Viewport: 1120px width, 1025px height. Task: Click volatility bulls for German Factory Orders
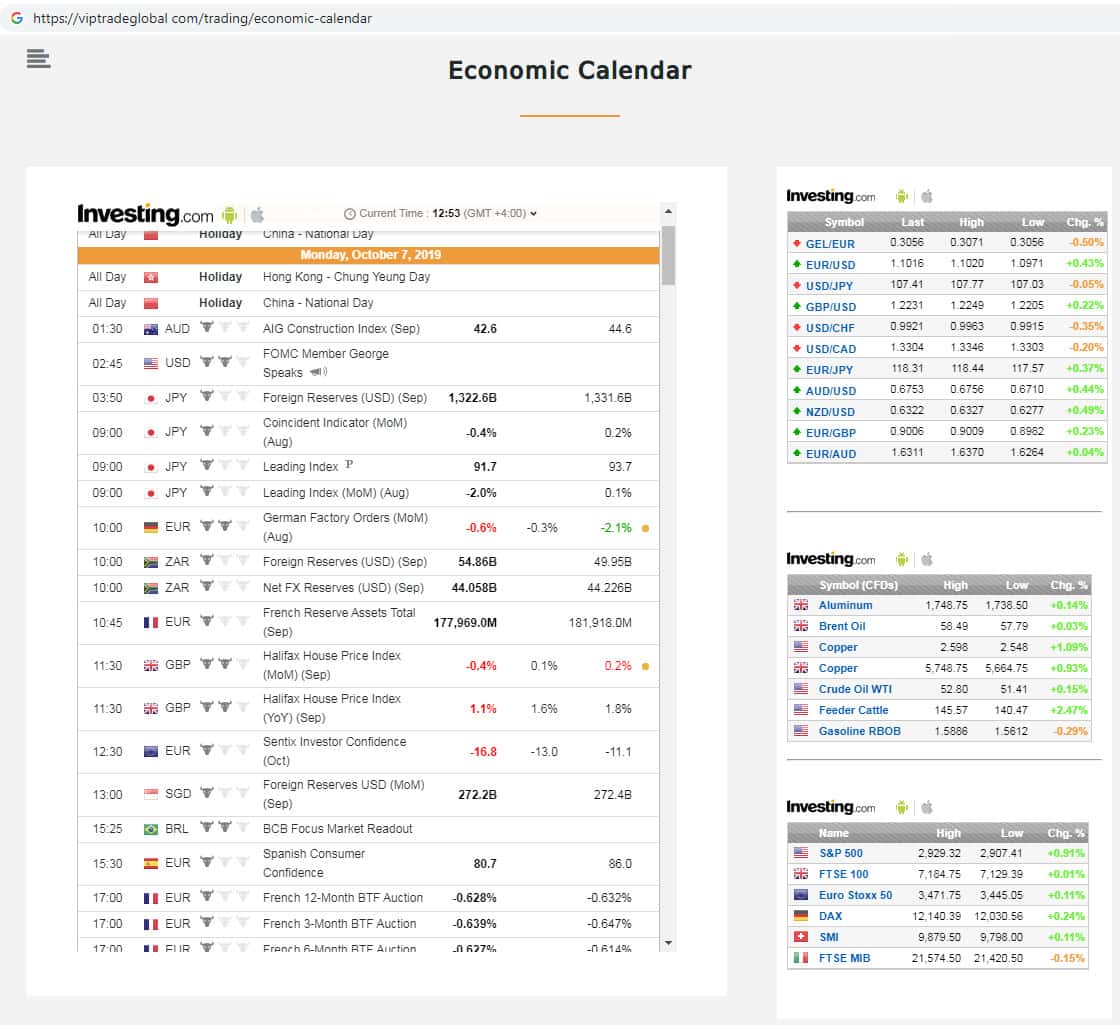coord(224,526)
